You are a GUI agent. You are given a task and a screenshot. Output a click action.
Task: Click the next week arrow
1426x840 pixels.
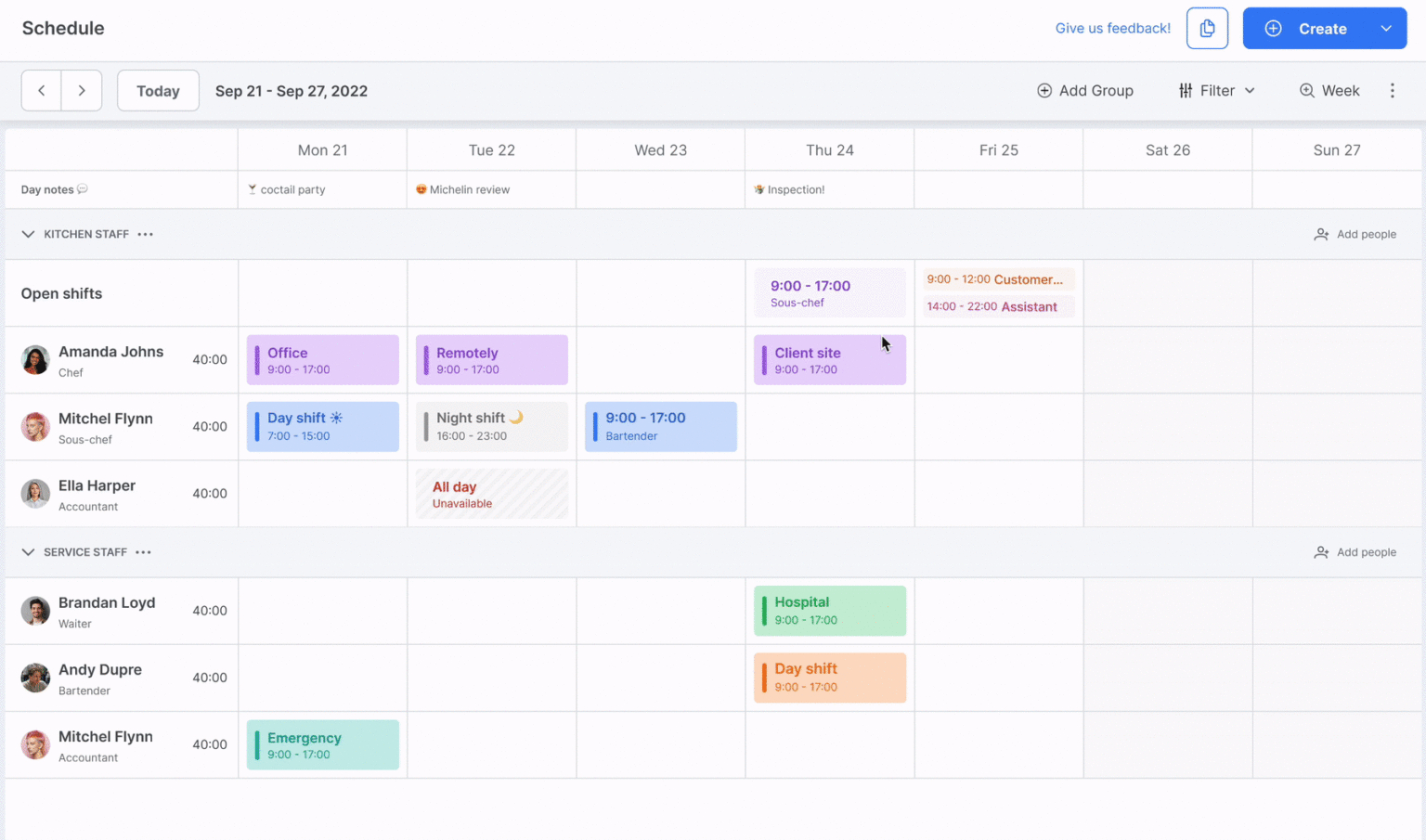pos(82,90)
